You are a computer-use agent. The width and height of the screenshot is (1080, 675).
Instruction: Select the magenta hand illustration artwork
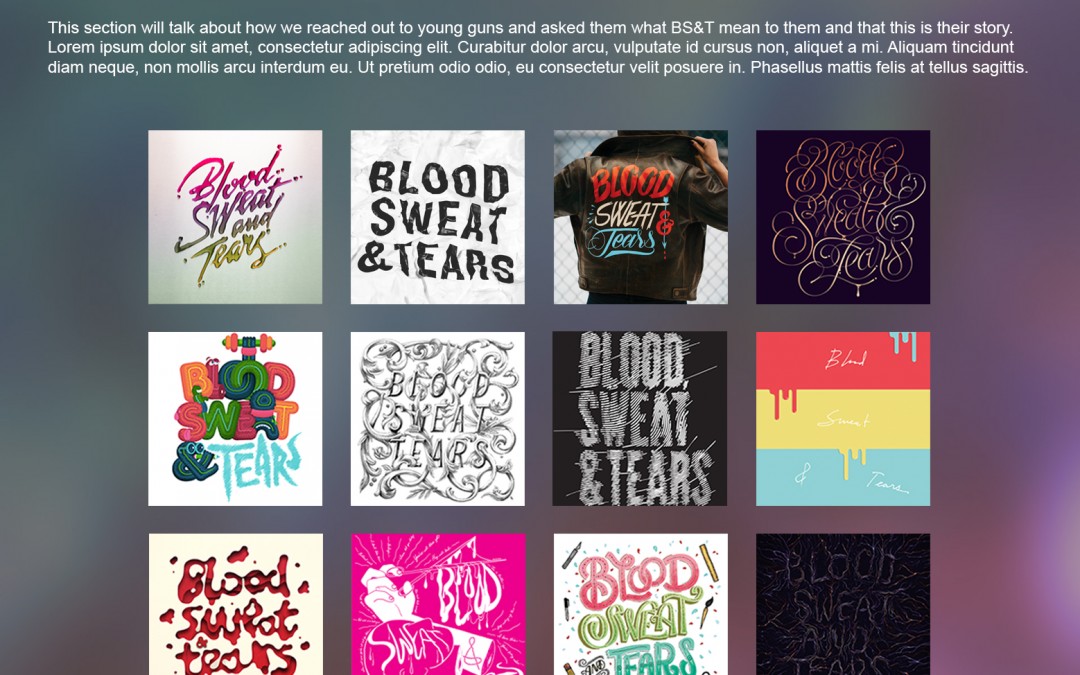pos(438,604)
